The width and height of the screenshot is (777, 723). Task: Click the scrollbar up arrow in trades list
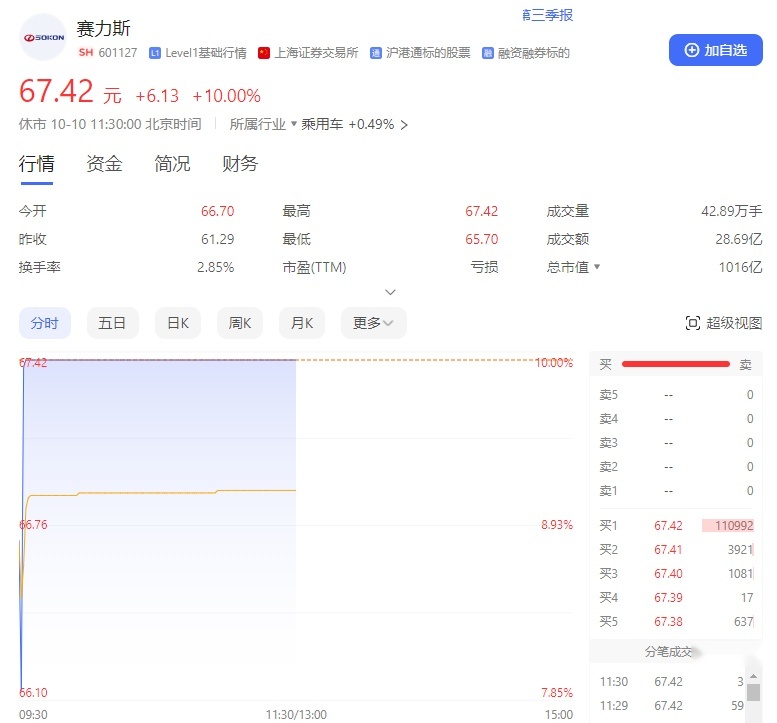[x=753, y=676]
